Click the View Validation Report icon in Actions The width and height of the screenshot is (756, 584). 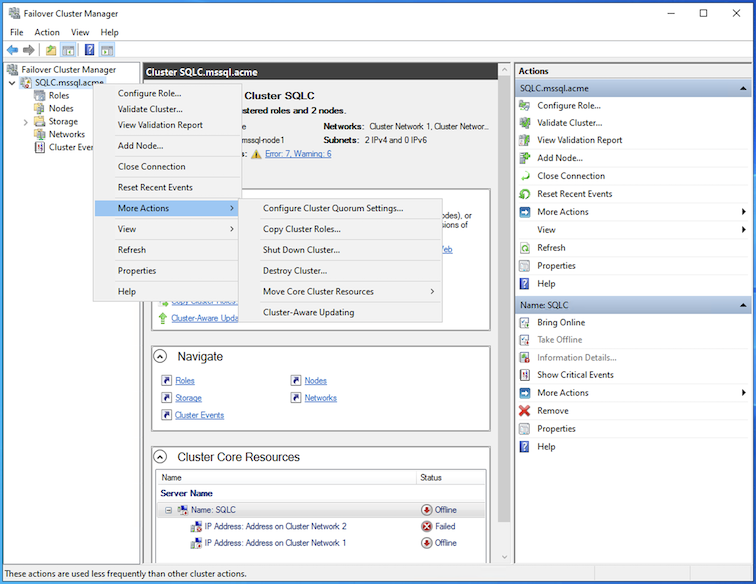pyautogui.click(x=525, y=140)
